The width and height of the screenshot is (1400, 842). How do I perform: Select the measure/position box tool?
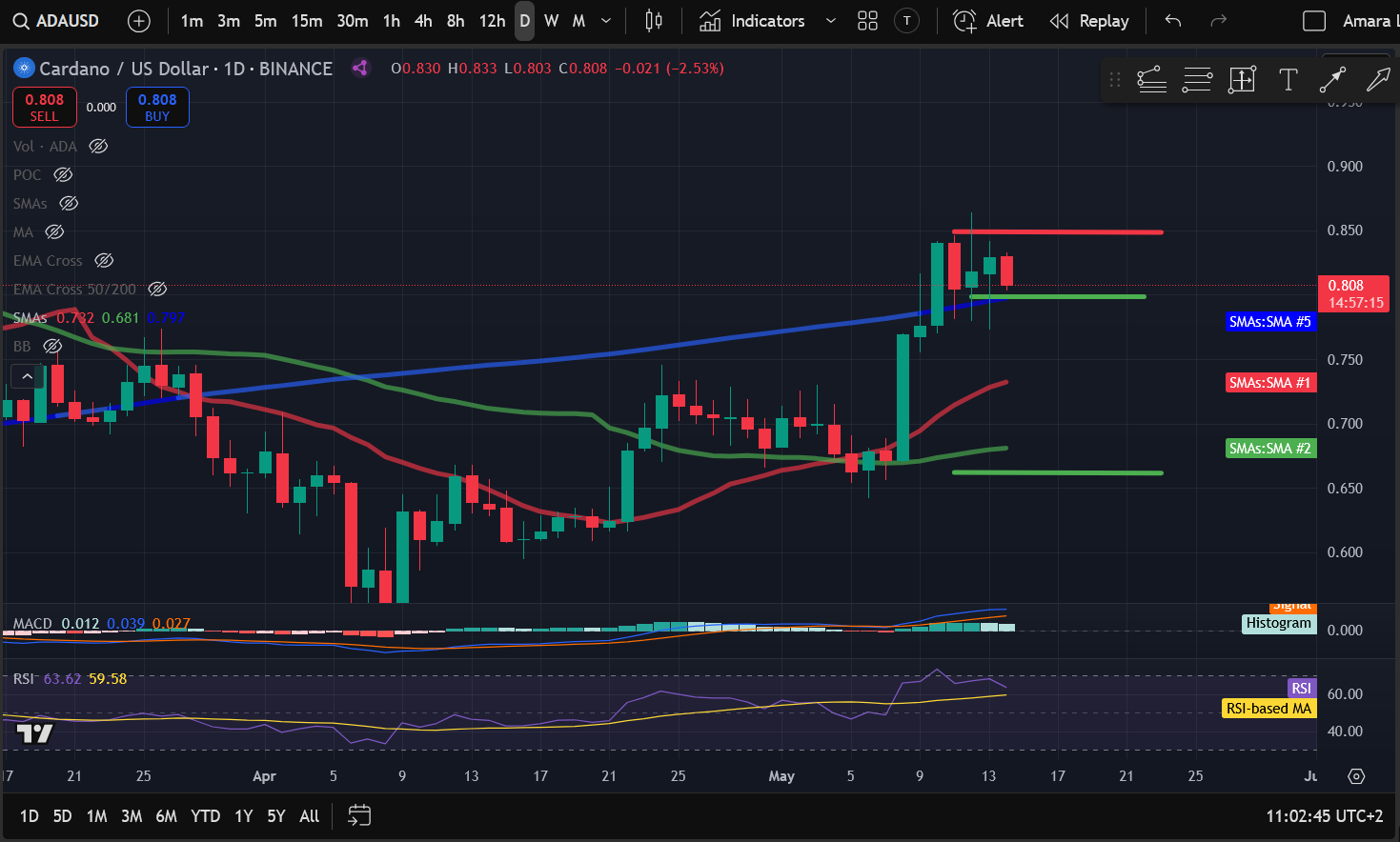point(1243,80)
